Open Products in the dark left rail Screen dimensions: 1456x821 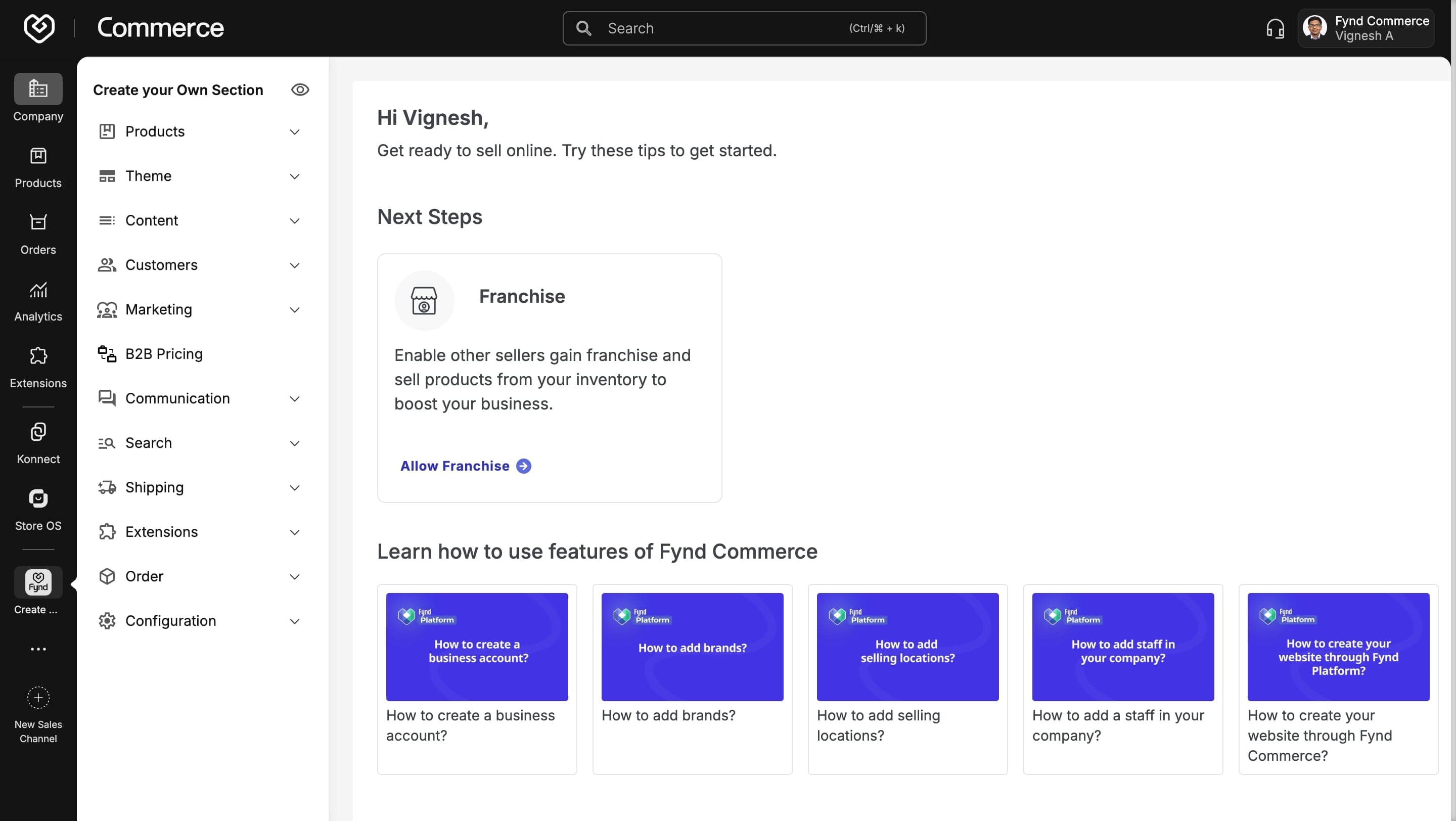[38, 168]
